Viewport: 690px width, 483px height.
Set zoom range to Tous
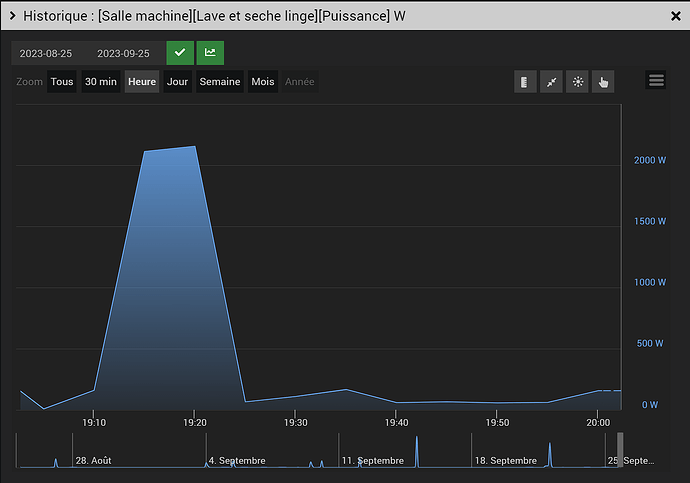62,82
